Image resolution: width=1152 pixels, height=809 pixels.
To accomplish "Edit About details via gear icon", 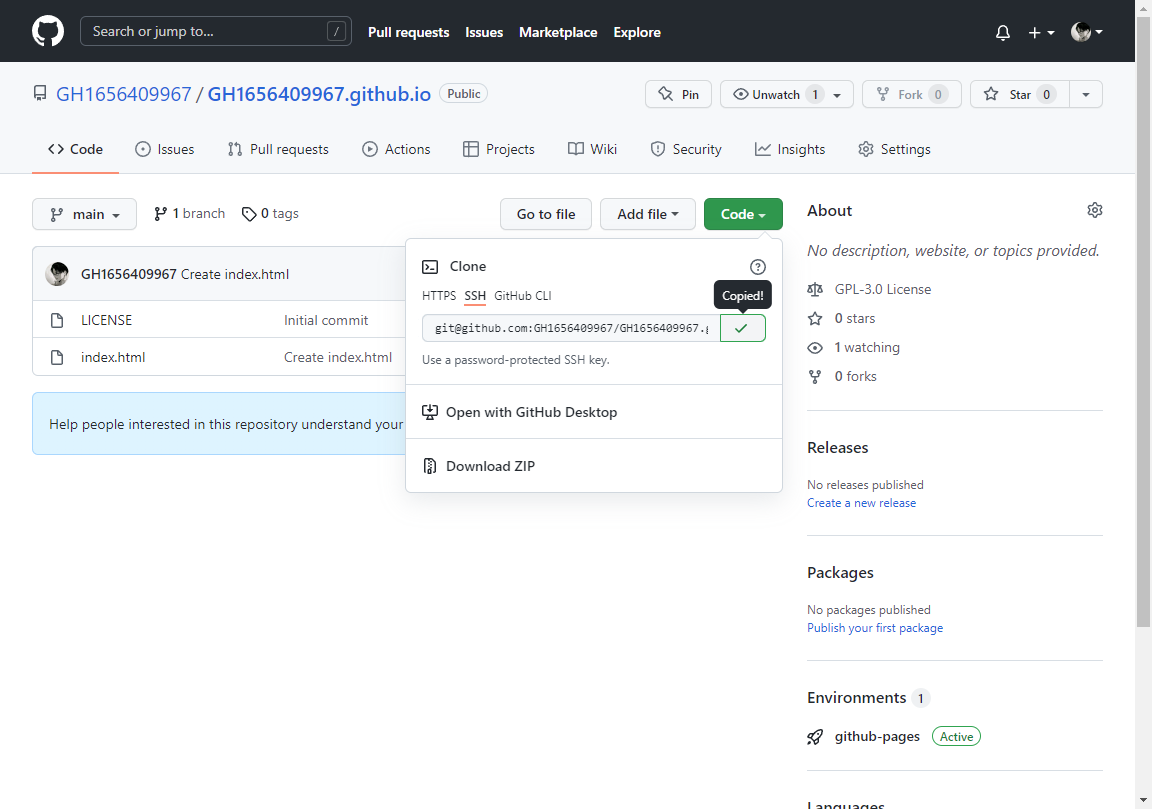I will pyautogui.click(x=1094, y=210).
